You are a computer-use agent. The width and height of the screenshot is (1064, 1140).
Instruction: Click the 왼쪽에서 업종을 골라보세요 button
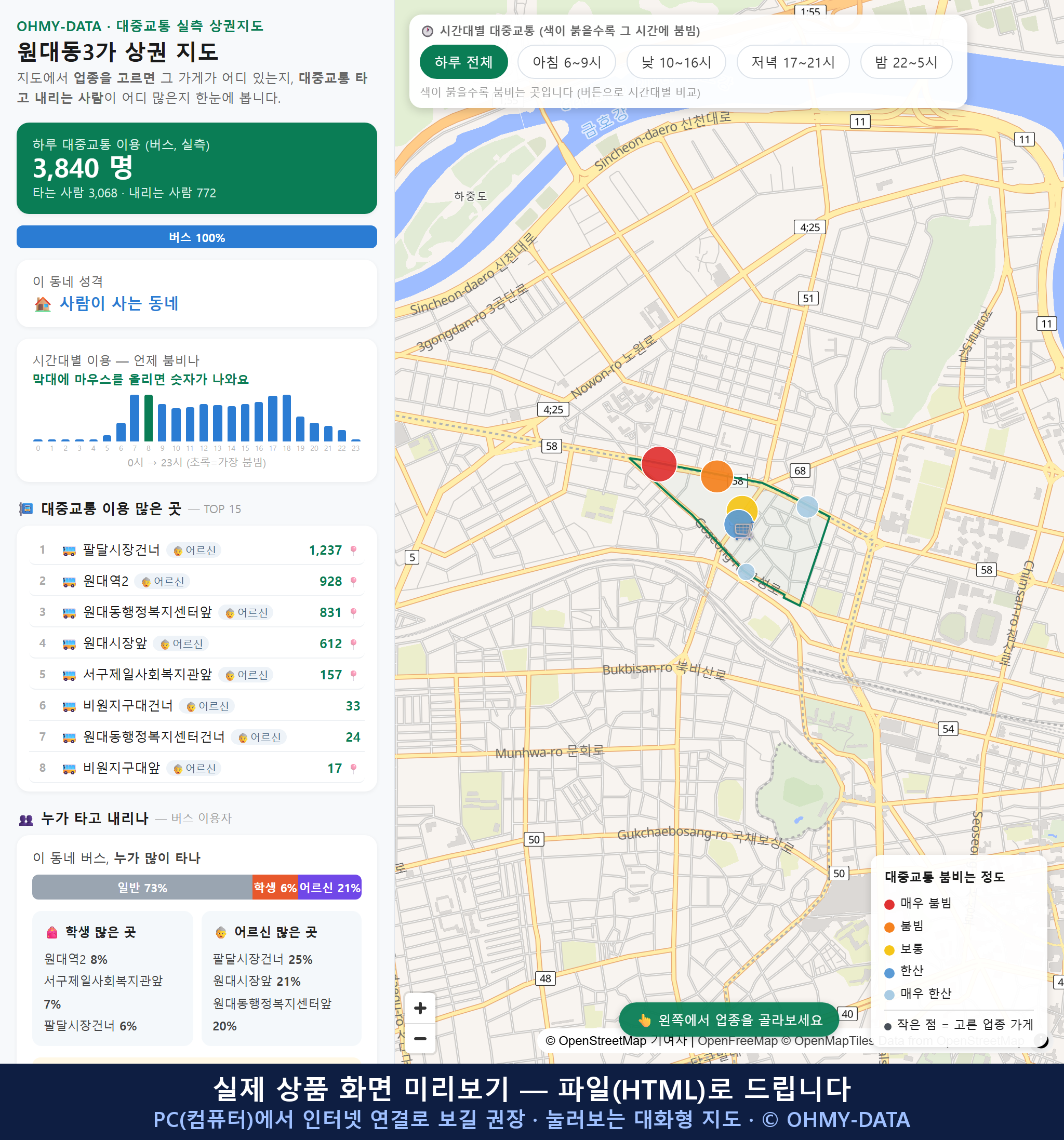[729, 1020]
